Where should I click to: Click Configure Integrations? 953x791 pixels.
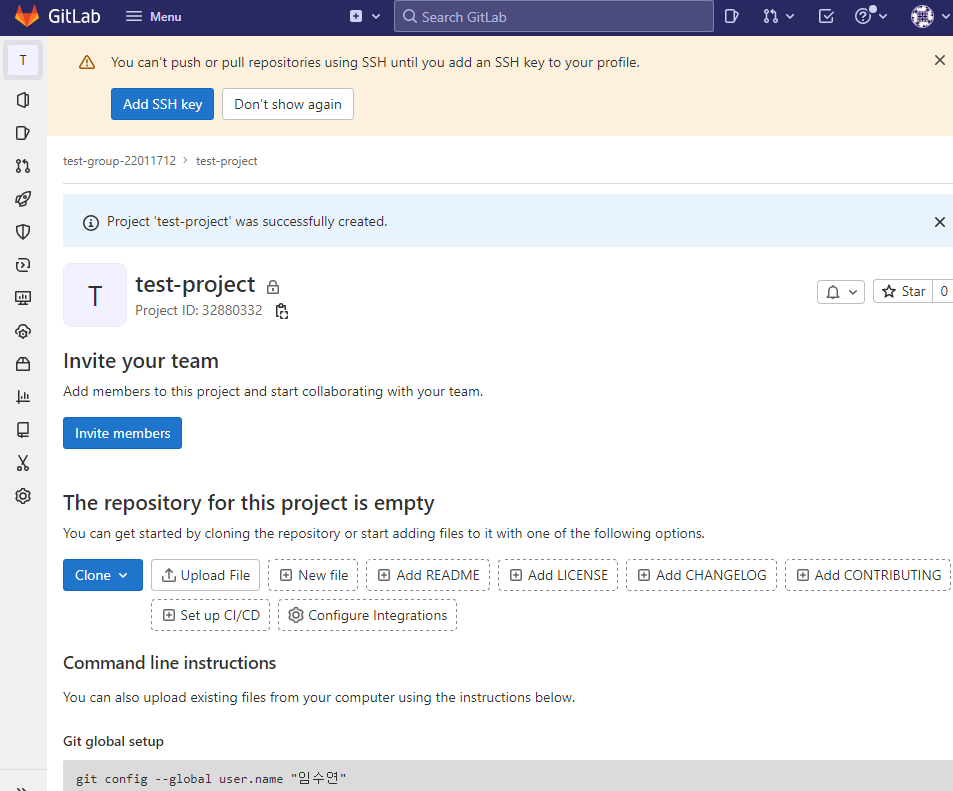coord(368,615)
